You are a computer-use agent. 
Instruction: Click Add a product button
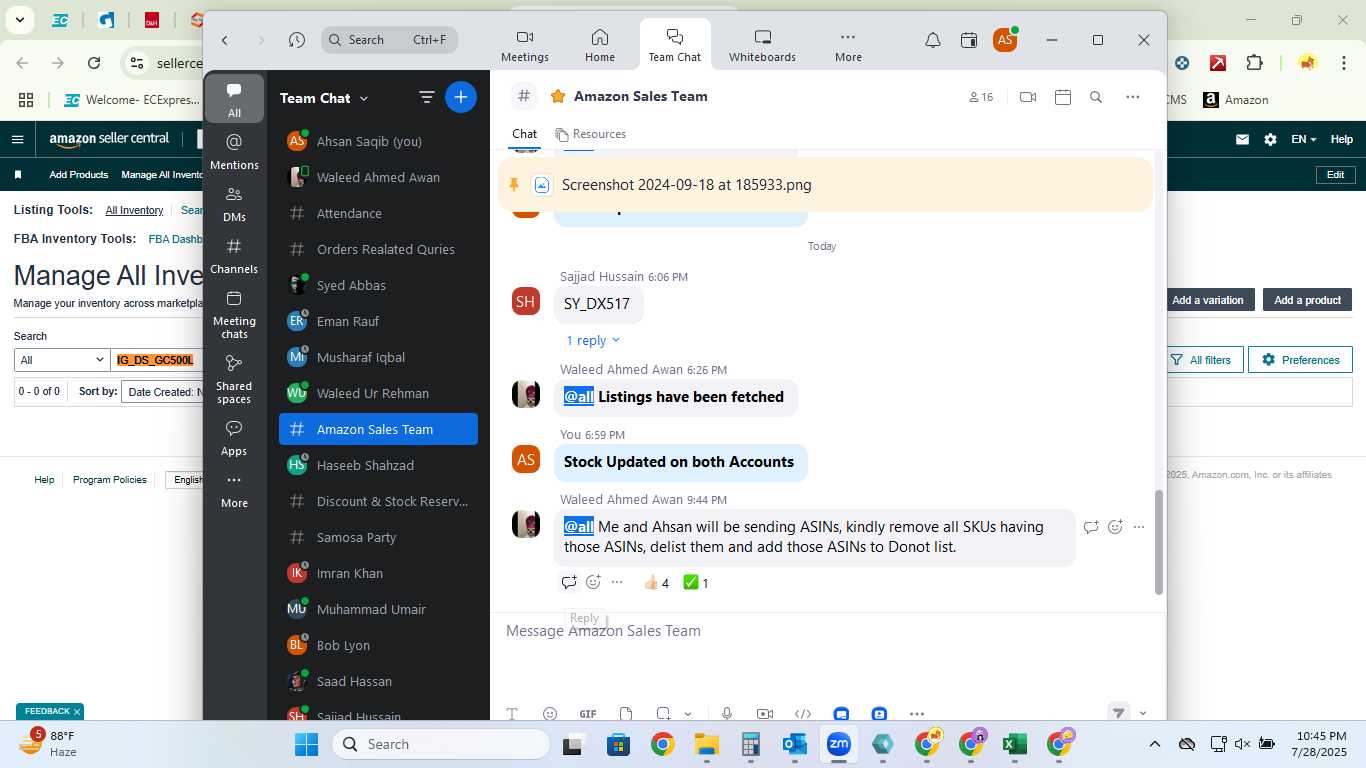click(1307, 300)
